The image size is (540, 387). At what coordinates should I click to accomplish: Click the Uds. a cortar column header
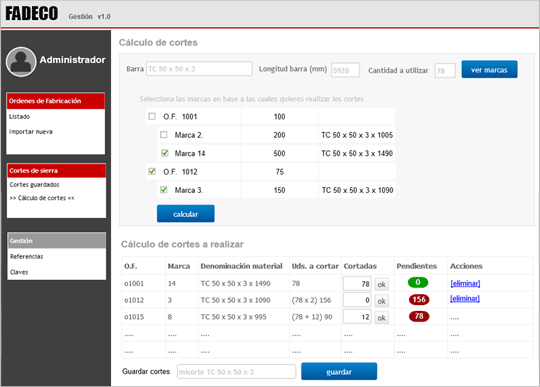coord(315,266)
